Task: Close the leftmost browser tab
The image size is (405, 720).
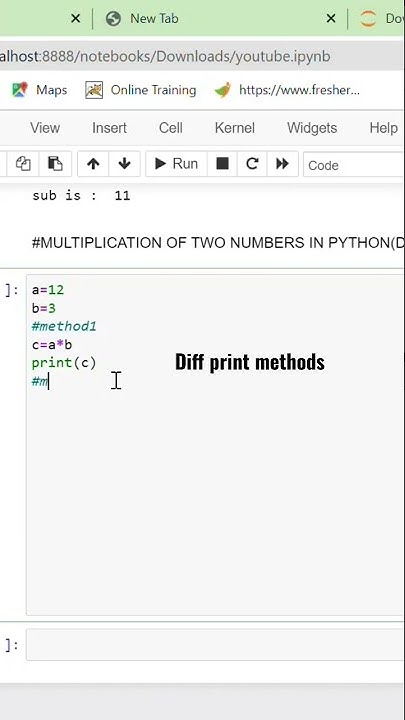Action: tap(76, 18)
